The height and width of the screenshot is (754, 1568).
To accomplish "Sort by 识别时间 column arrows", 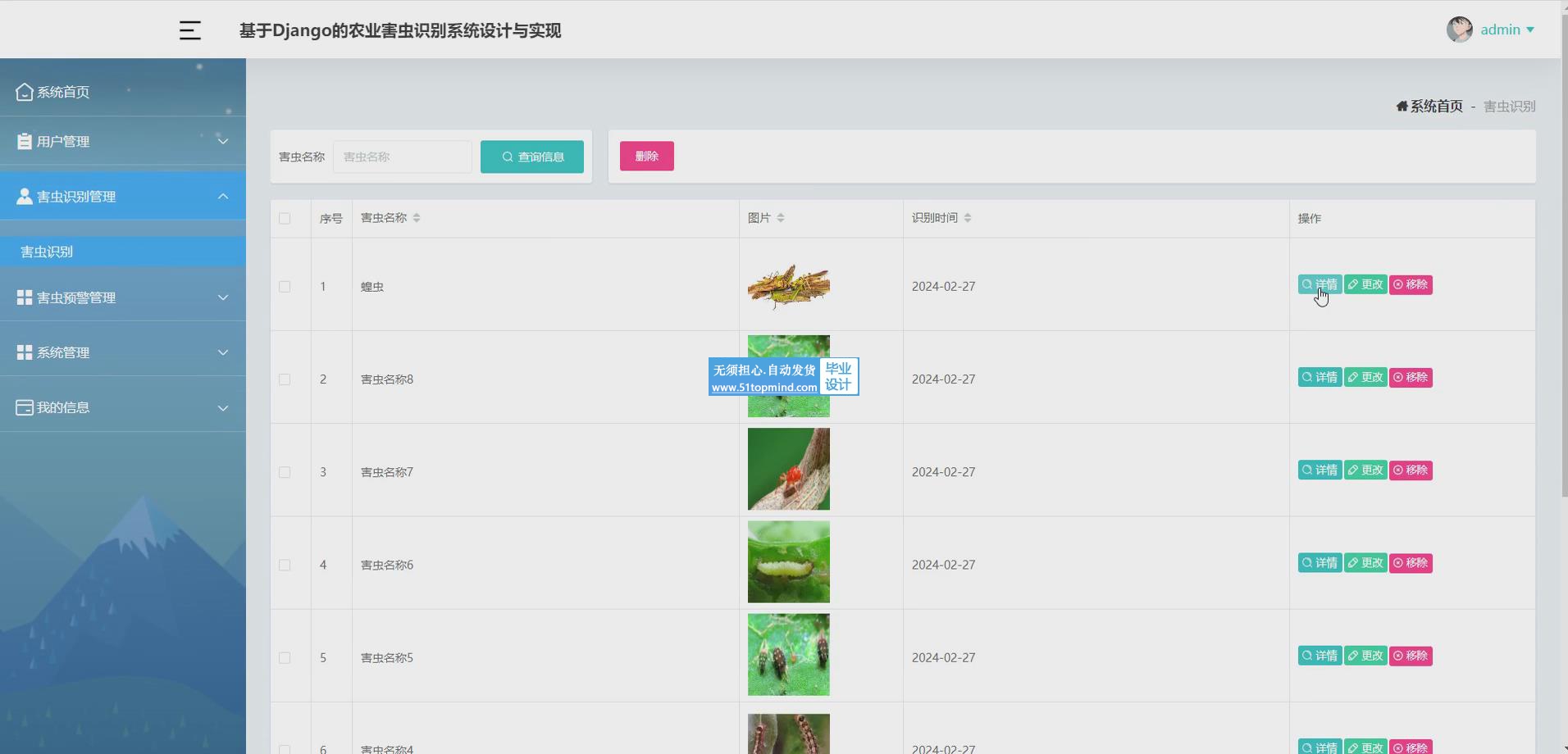I will pyautogui.click(x=968, y=218).
